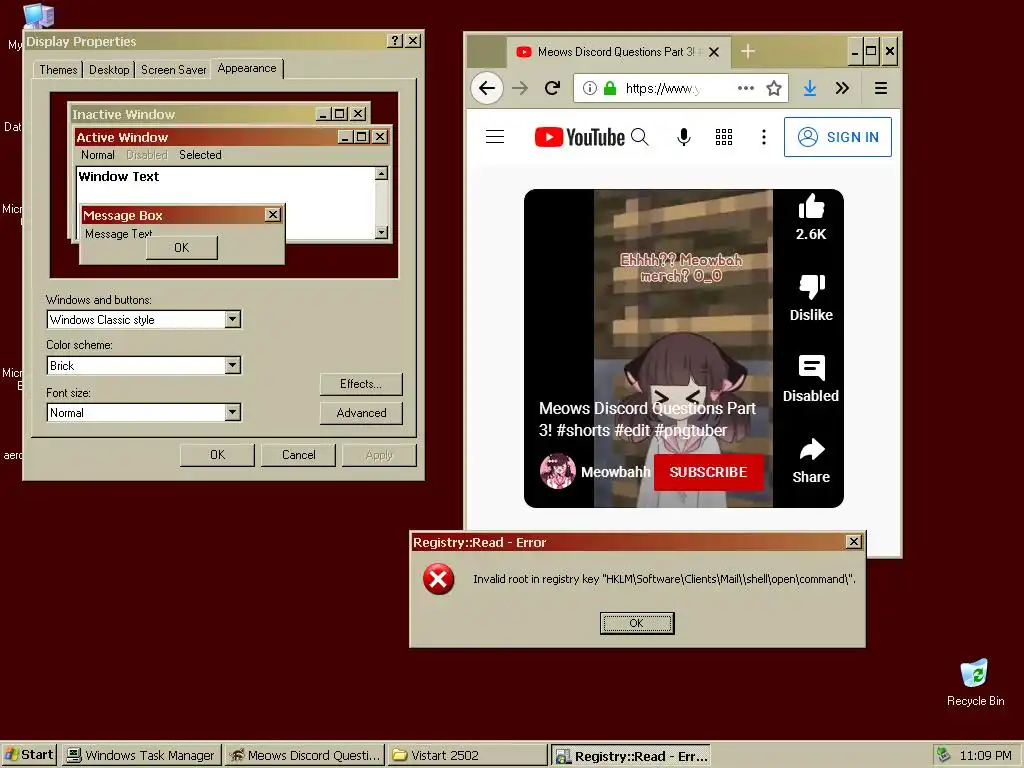1024x768 pixels.
Task: Switch to the Screen Saver tab
Action: pos(173,69)
